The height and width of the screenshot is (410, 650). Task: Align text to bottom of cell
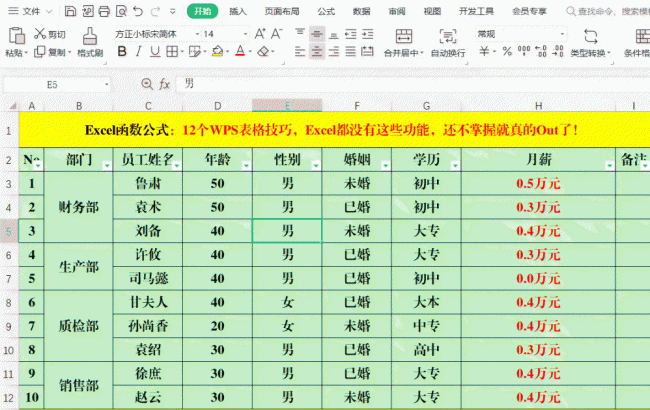click(334, 34)
